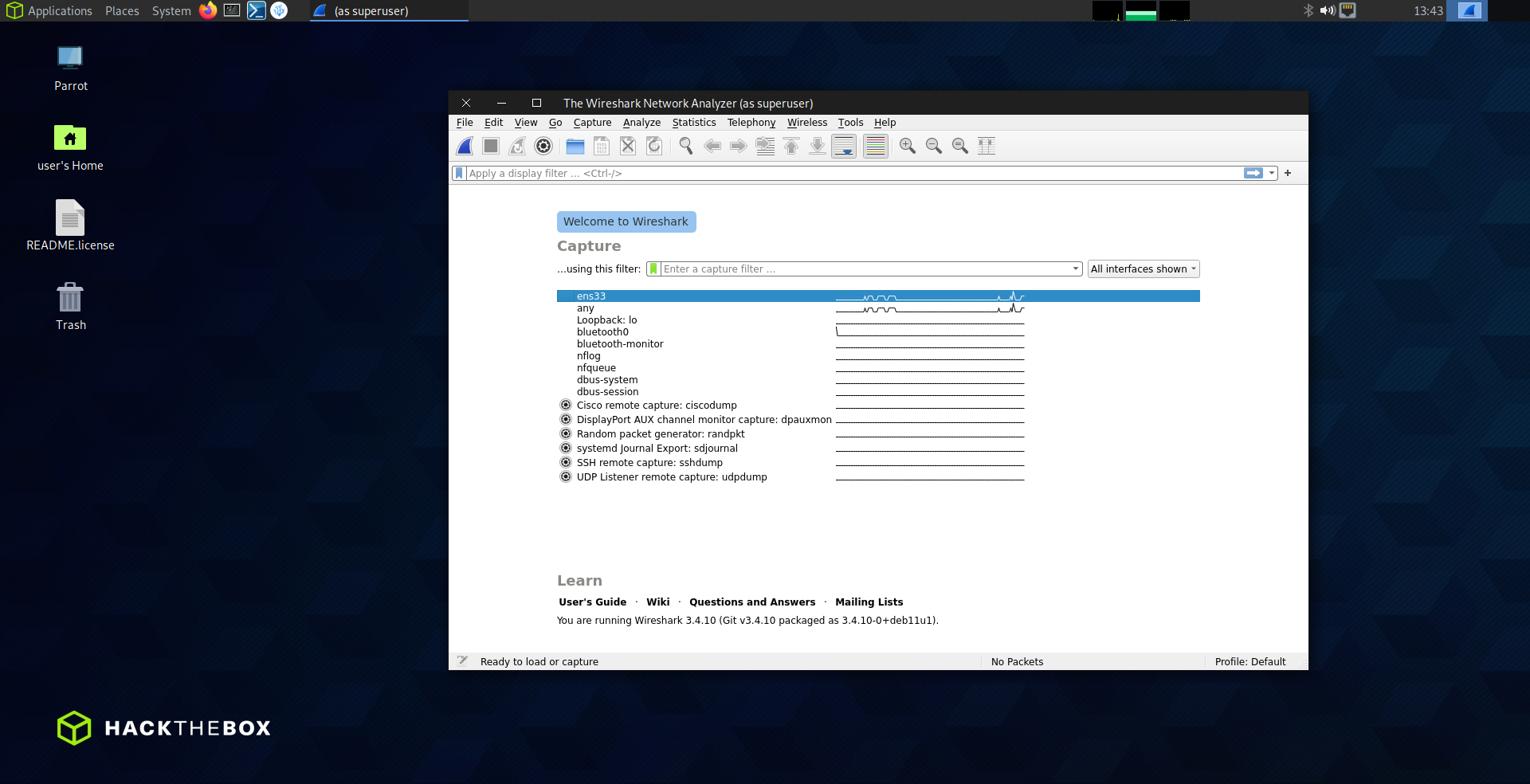Focus the display filter input field

854,173
